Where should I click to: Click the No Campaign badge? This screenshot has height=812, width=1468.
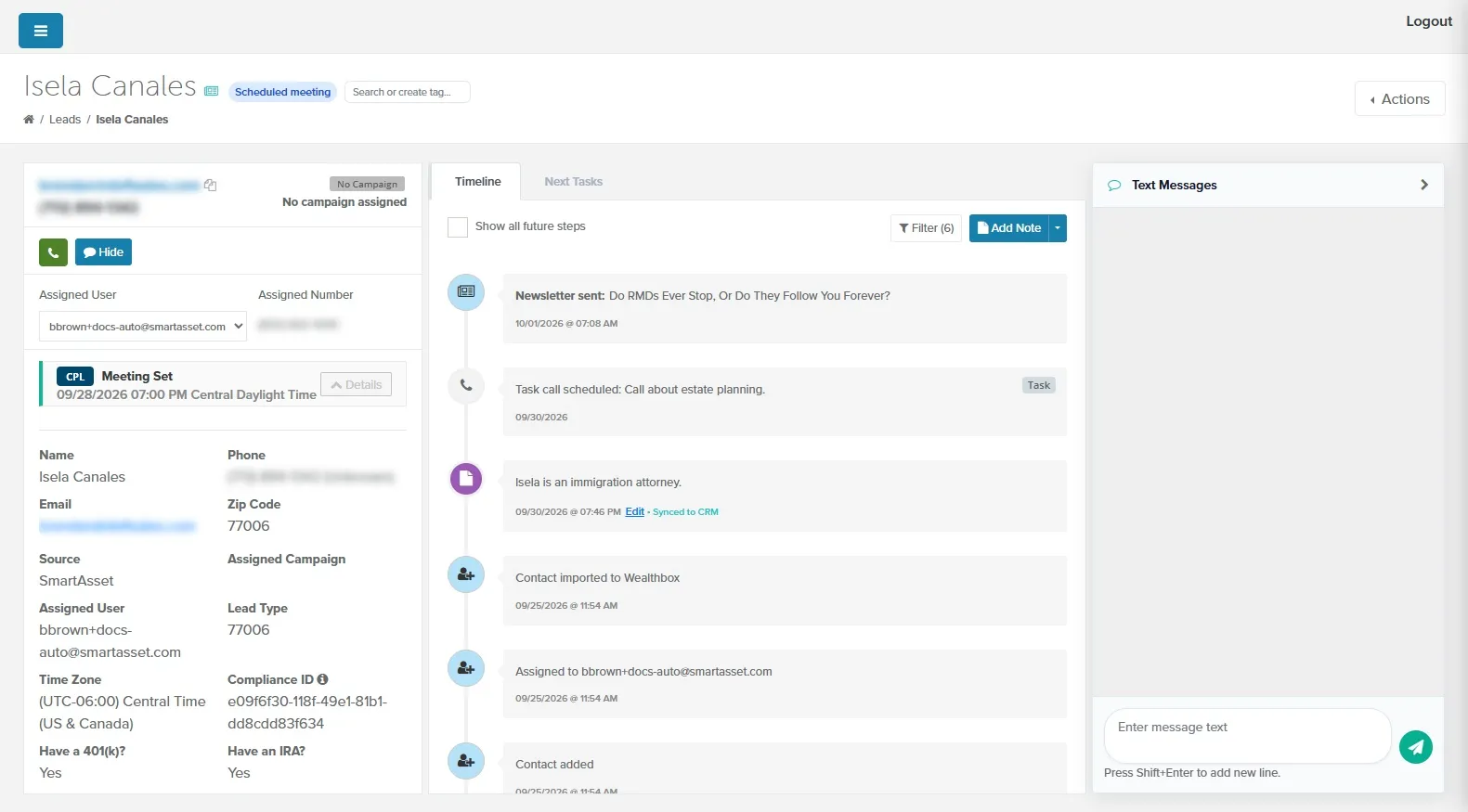(x=367, y=184)
